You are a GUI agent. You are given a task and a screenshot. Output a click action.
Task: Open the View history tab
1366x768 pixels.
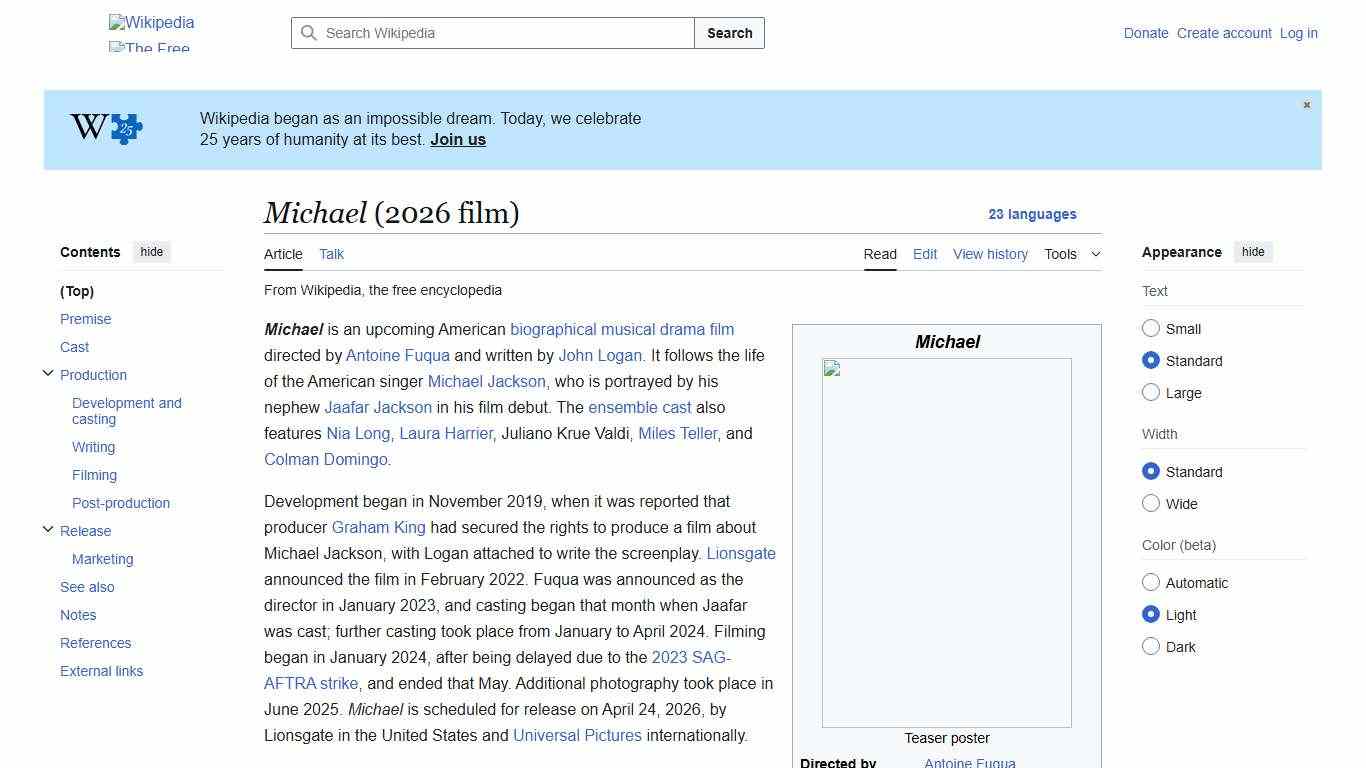click(x=989, y=254)
